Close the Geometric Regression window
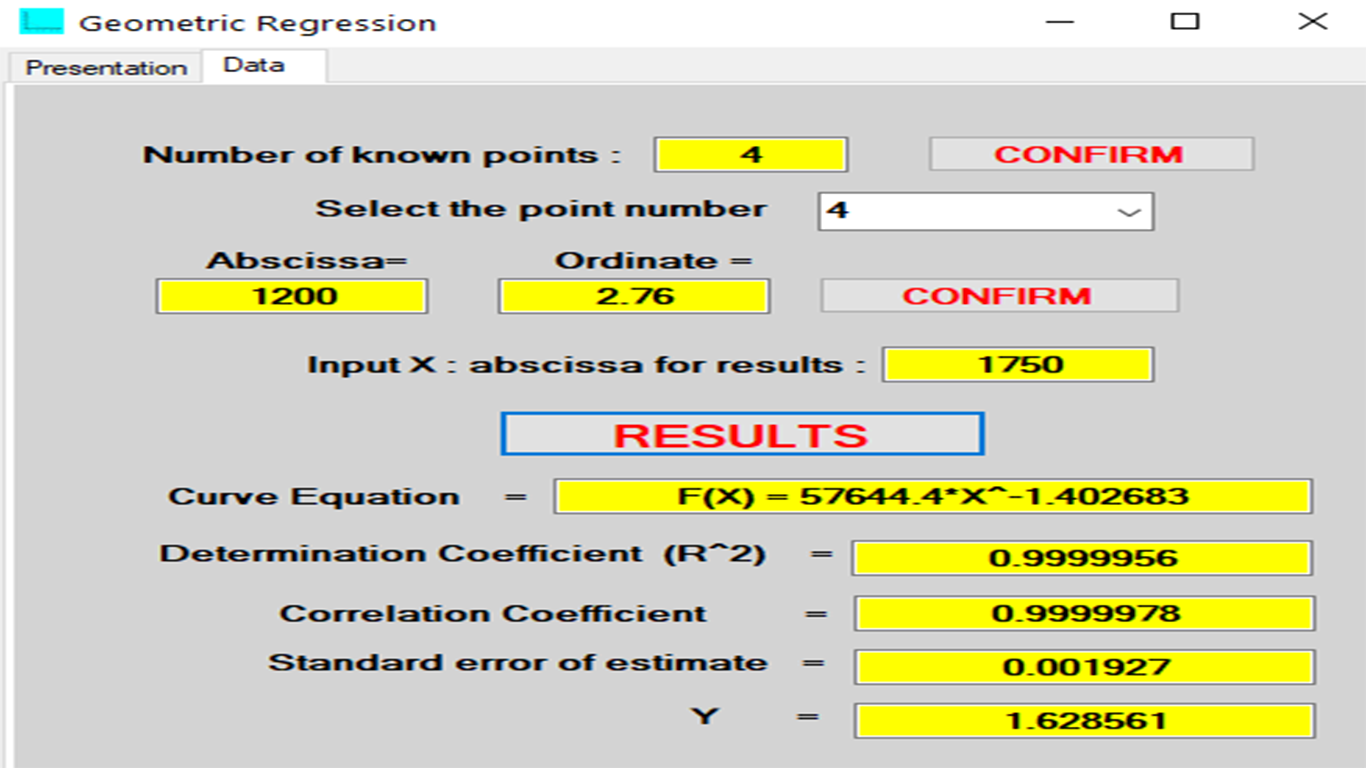 [1312, 22]
